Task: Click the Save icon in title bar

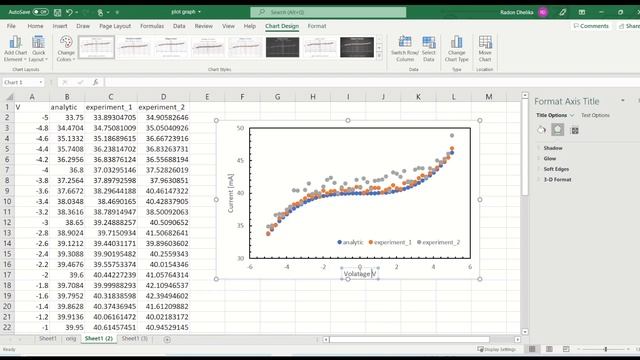Action: point(58,12)
